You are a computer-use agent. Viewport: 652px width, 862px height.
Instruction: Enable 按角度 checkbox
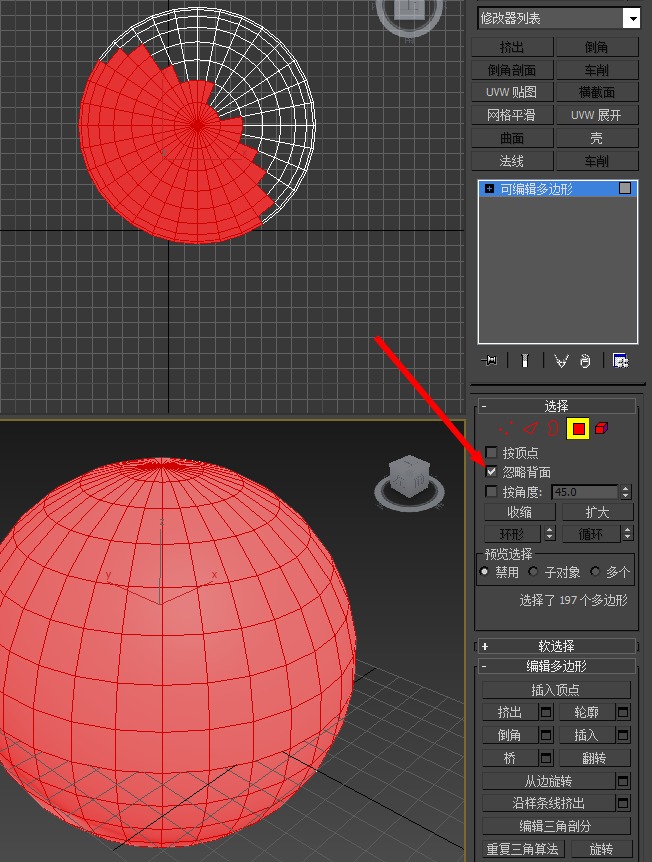point(491,491)
